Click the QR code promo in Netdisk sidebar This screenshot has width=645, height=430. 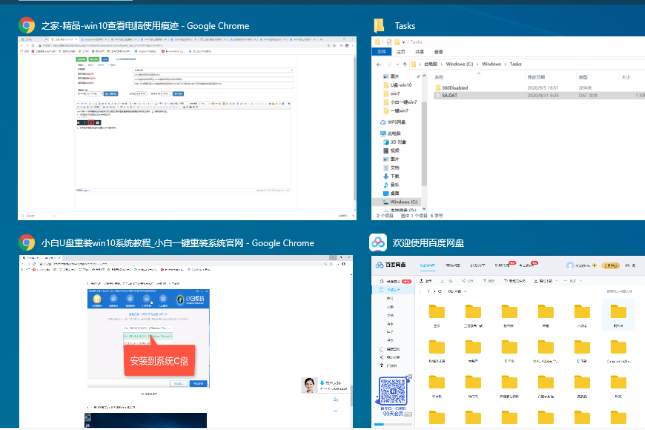tap(393, 391)
